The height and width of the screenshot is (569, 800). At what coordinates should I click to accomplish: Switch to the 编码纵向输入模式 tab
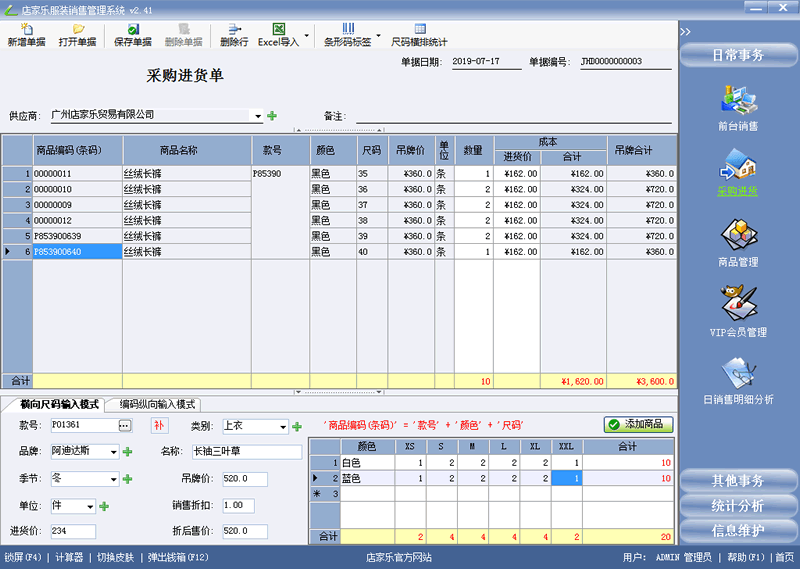click(157, 405)
